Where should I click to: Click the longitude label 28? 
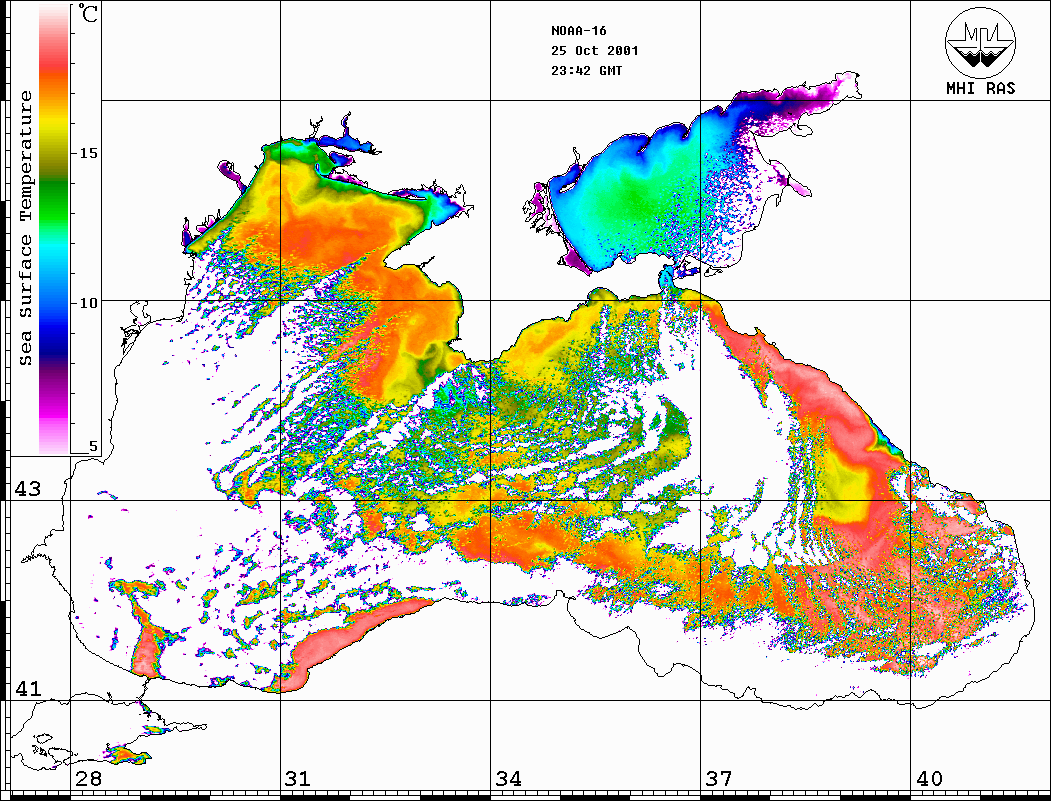coord(88,779)
